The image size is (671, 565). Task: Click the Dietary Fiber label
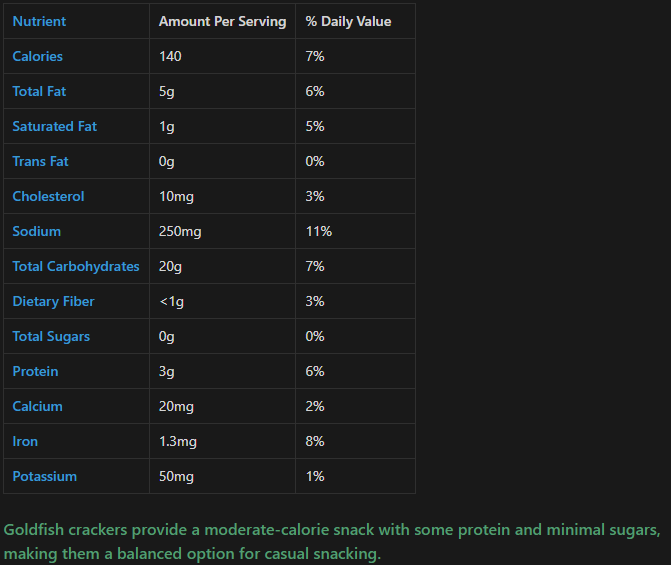click(x=53, y=301)
